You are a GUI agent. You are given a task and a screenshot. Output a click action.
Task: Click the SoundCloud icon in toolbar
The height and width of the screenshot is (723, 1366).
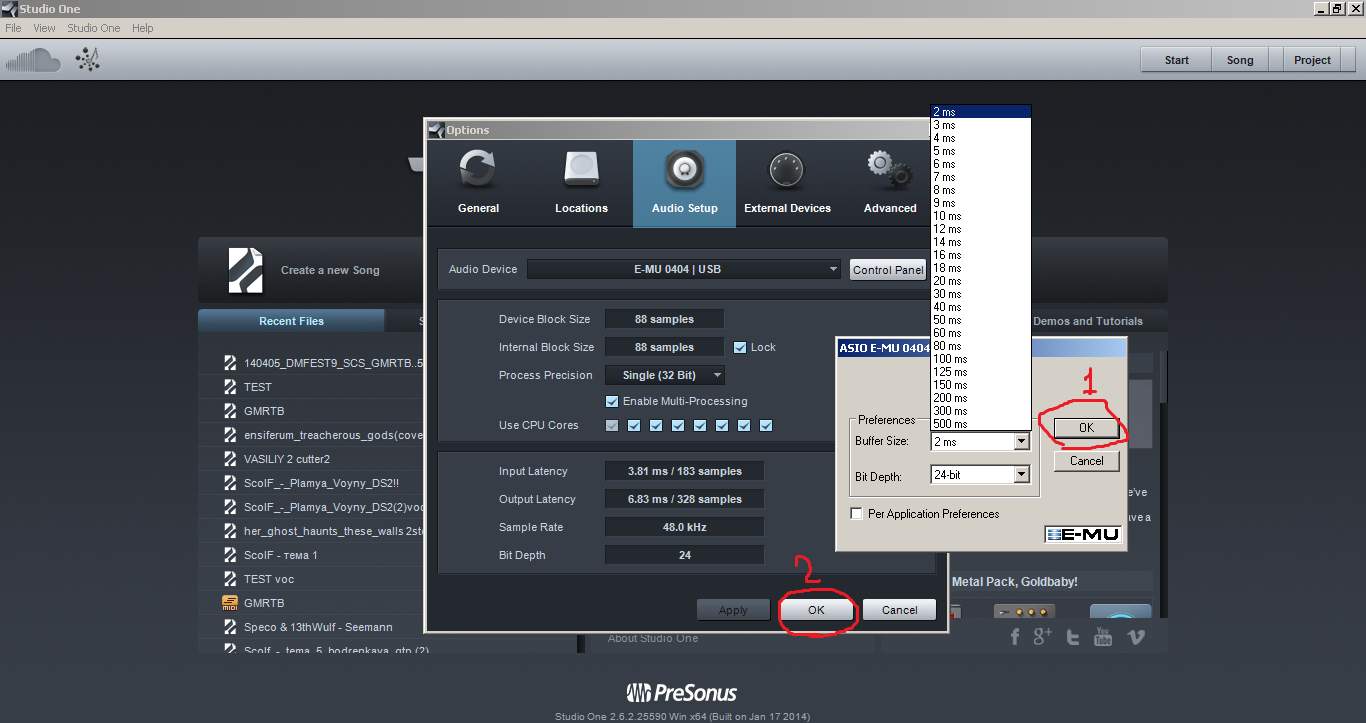pos(33,61)
